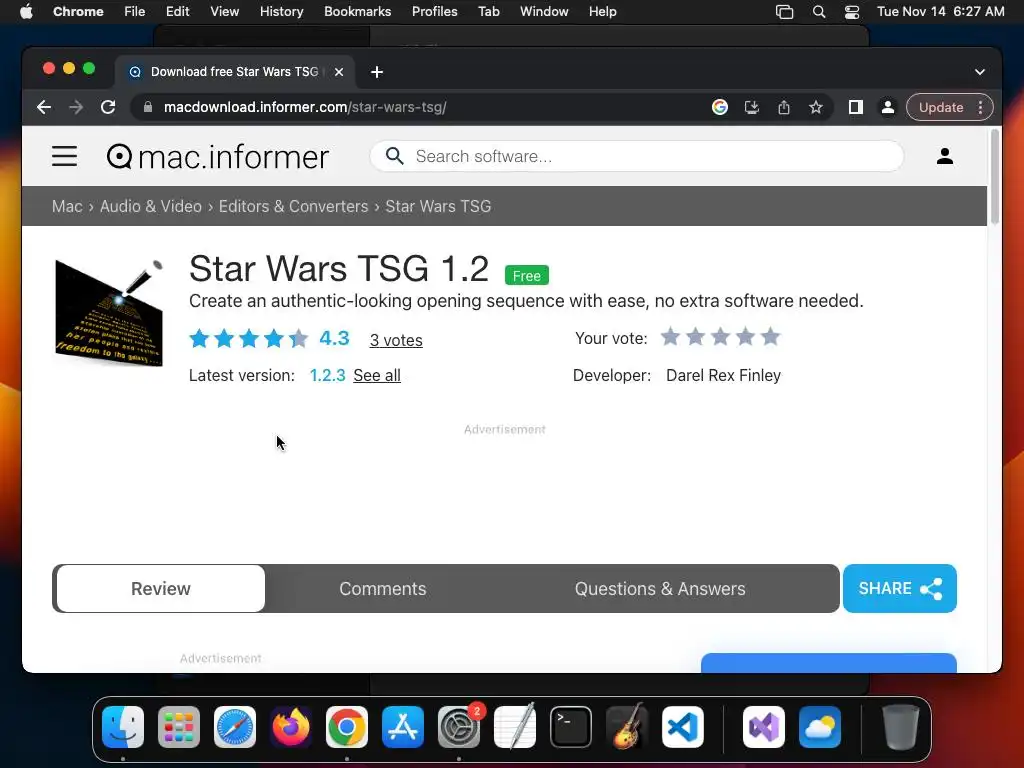Click the See all versions link

click(x=377, y=376)
